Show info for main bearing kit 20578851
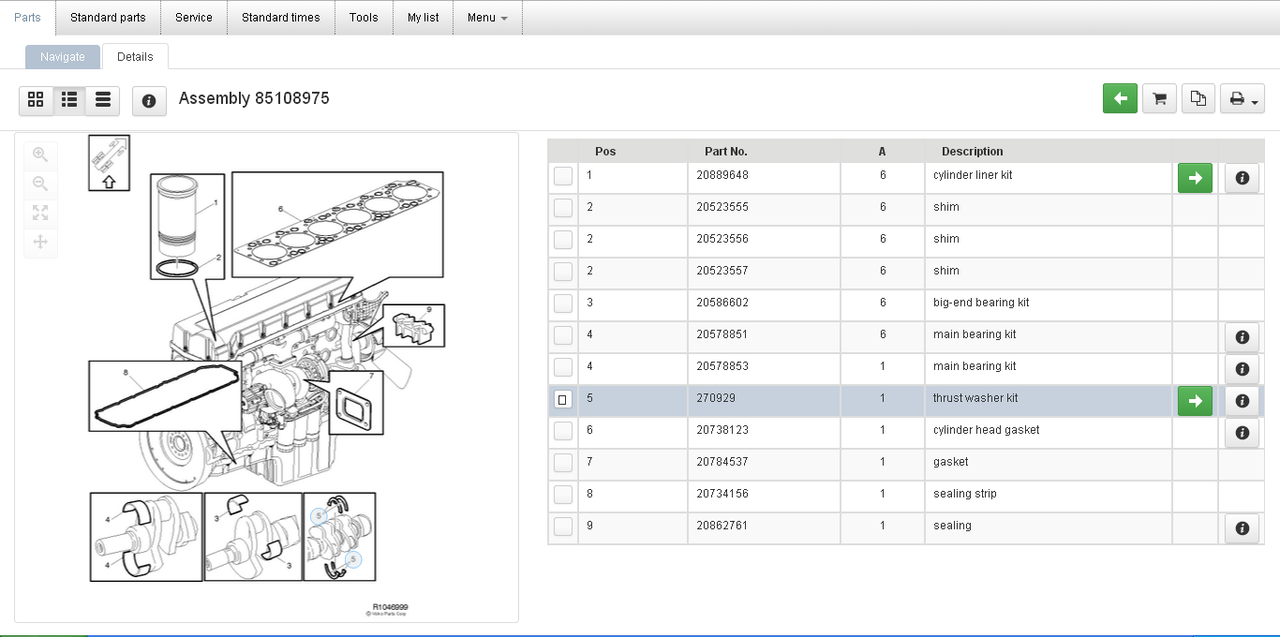The image size is (1280, 637). [x=1242, y=338]
